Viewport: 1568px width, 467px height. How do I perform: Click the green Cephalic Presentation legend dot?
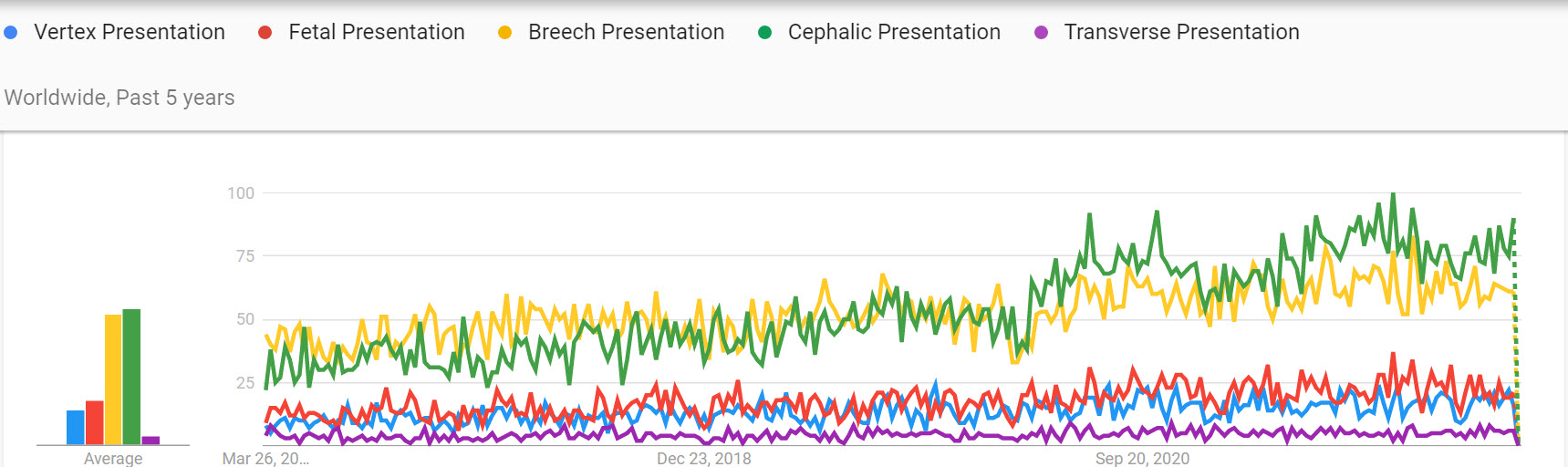click(764, 33)
